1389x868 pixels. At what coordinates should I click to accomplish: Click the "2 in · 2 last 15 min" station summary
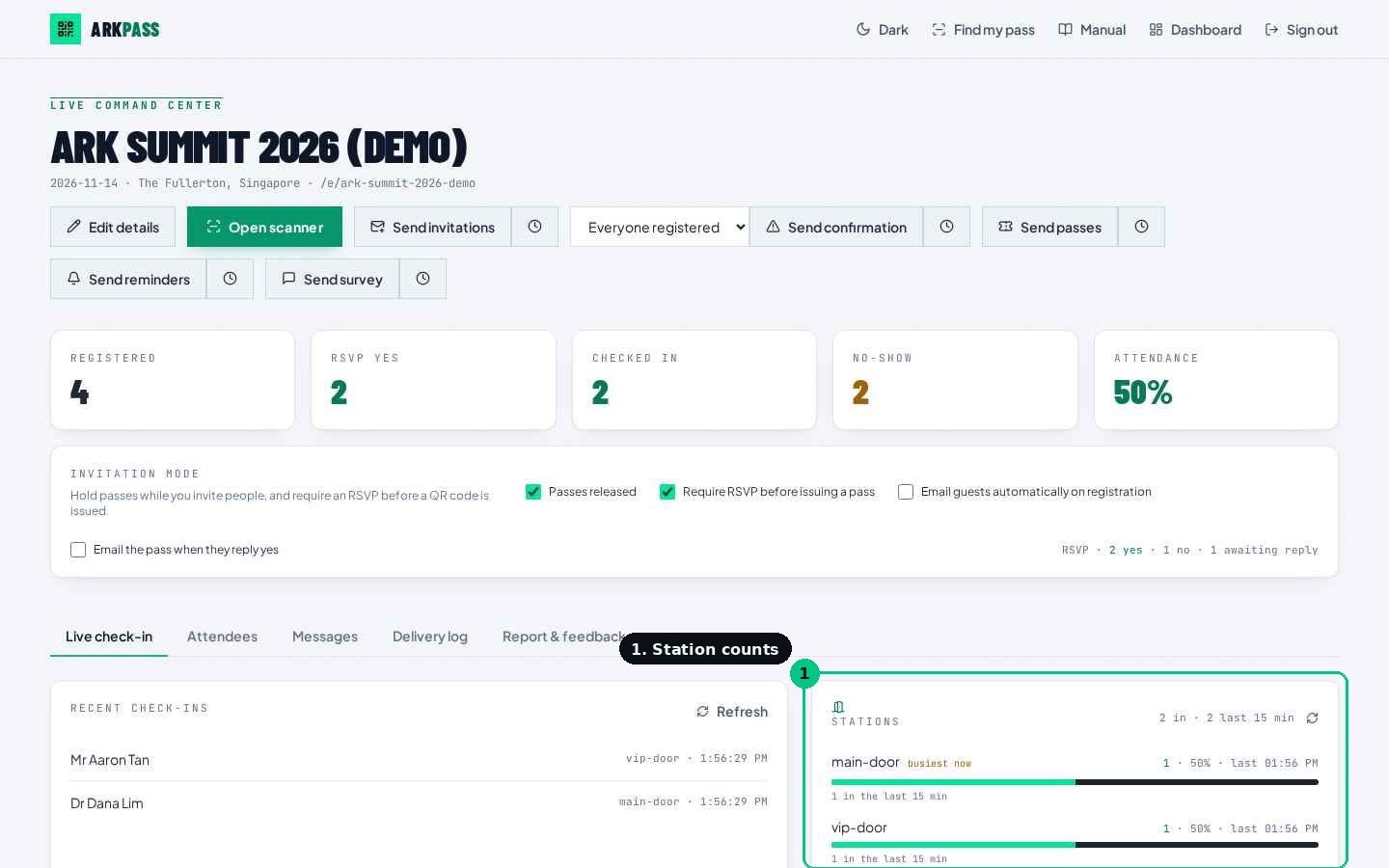1227,718
